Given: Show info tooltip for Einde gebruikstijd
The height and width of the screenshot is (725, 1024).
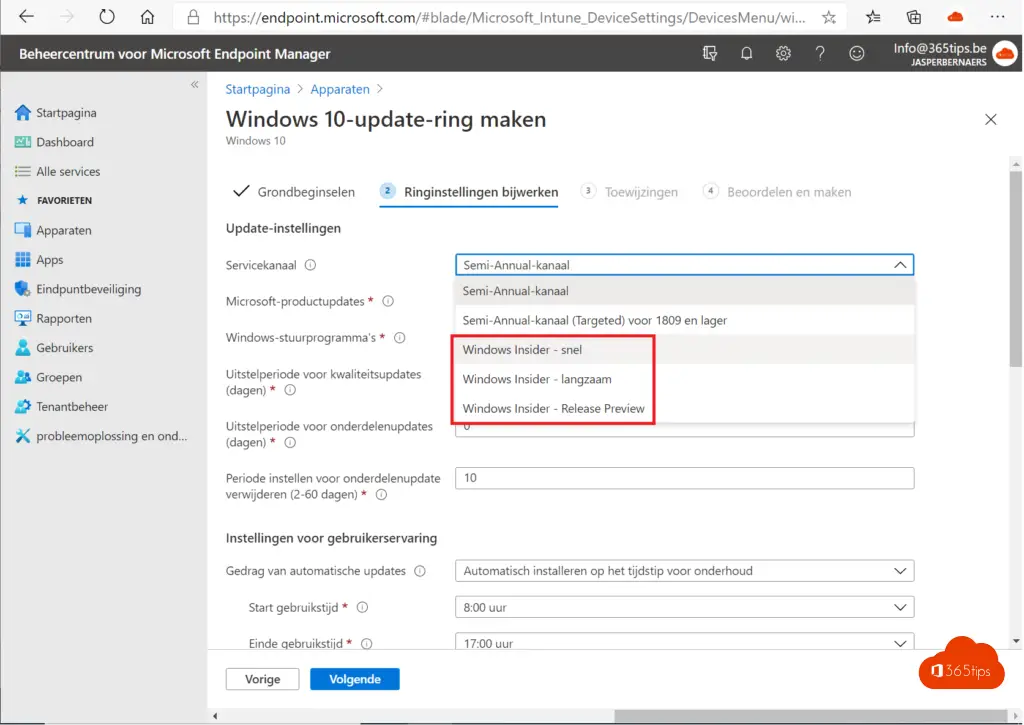Looking at the screenshot, I should [x=367, y=643].
